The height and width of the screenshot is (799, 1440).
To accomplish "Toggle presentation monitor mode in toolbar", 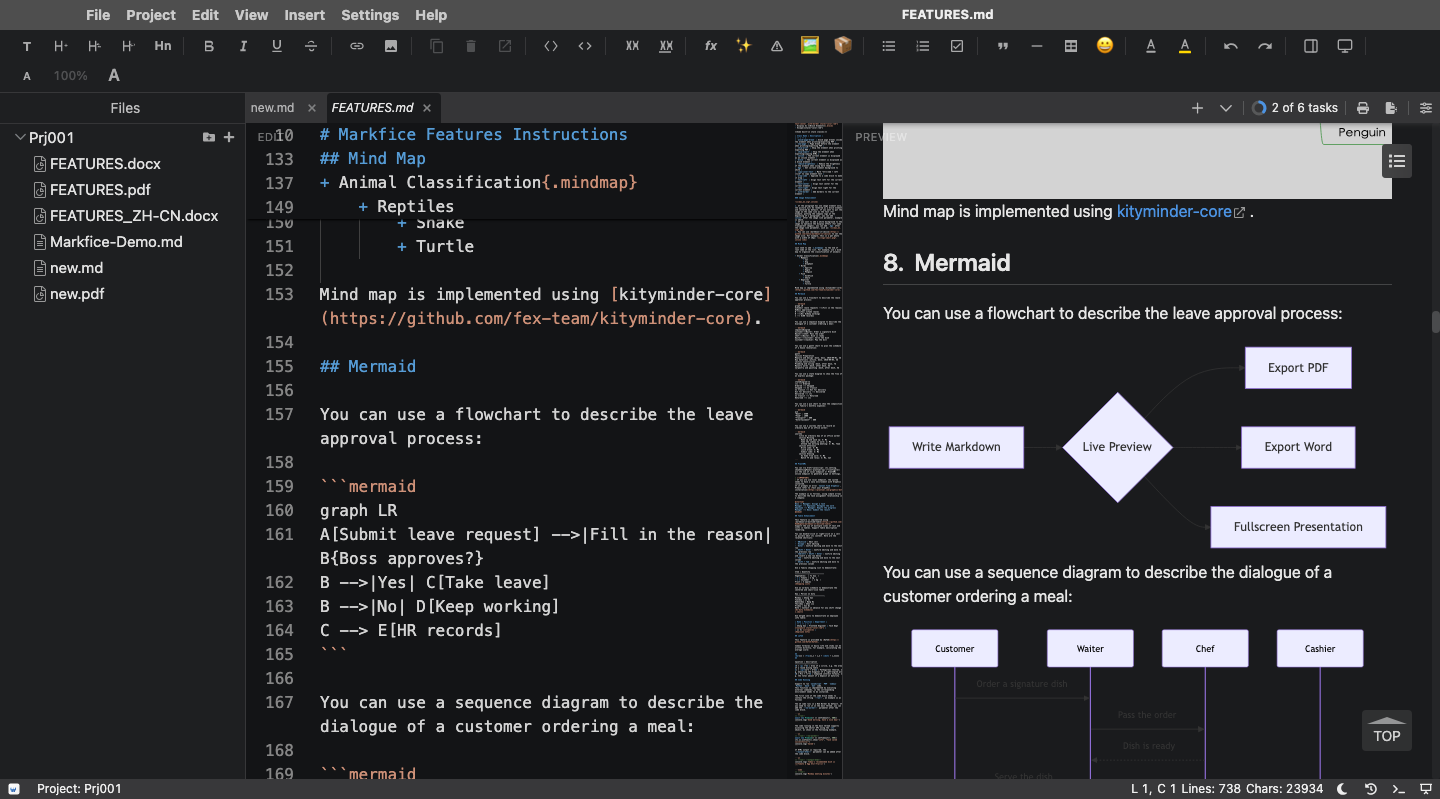I will pyautogui.click(x=1345, y=46).
